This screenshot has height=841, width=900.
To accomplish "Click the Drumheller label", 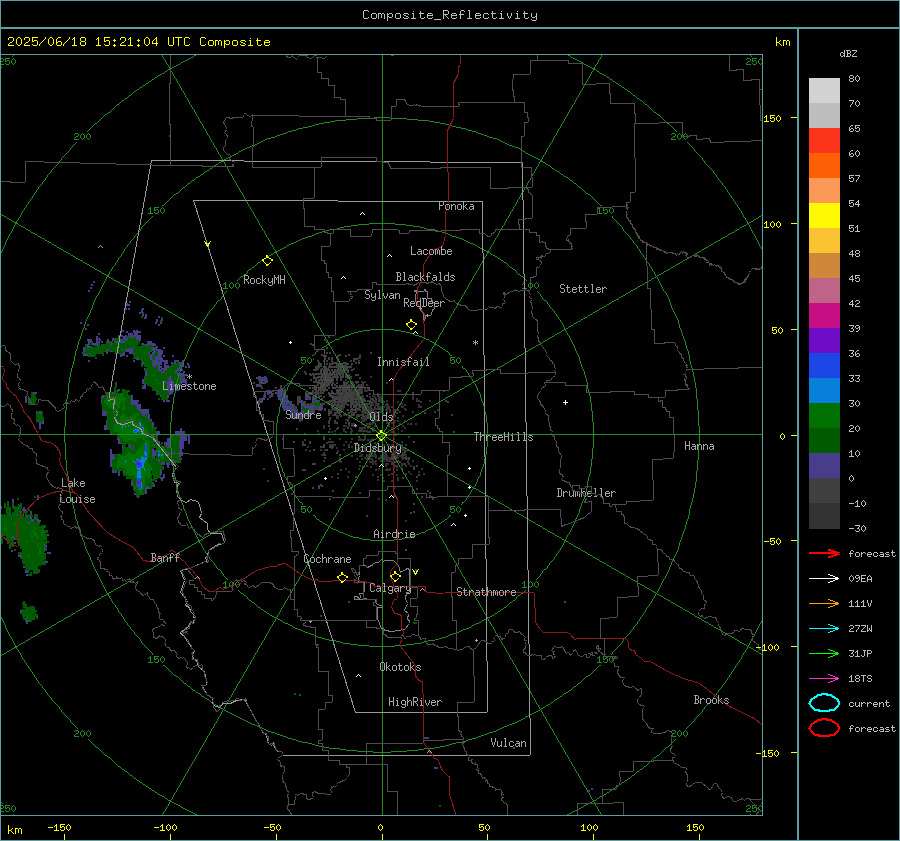I will coord(586,493).
